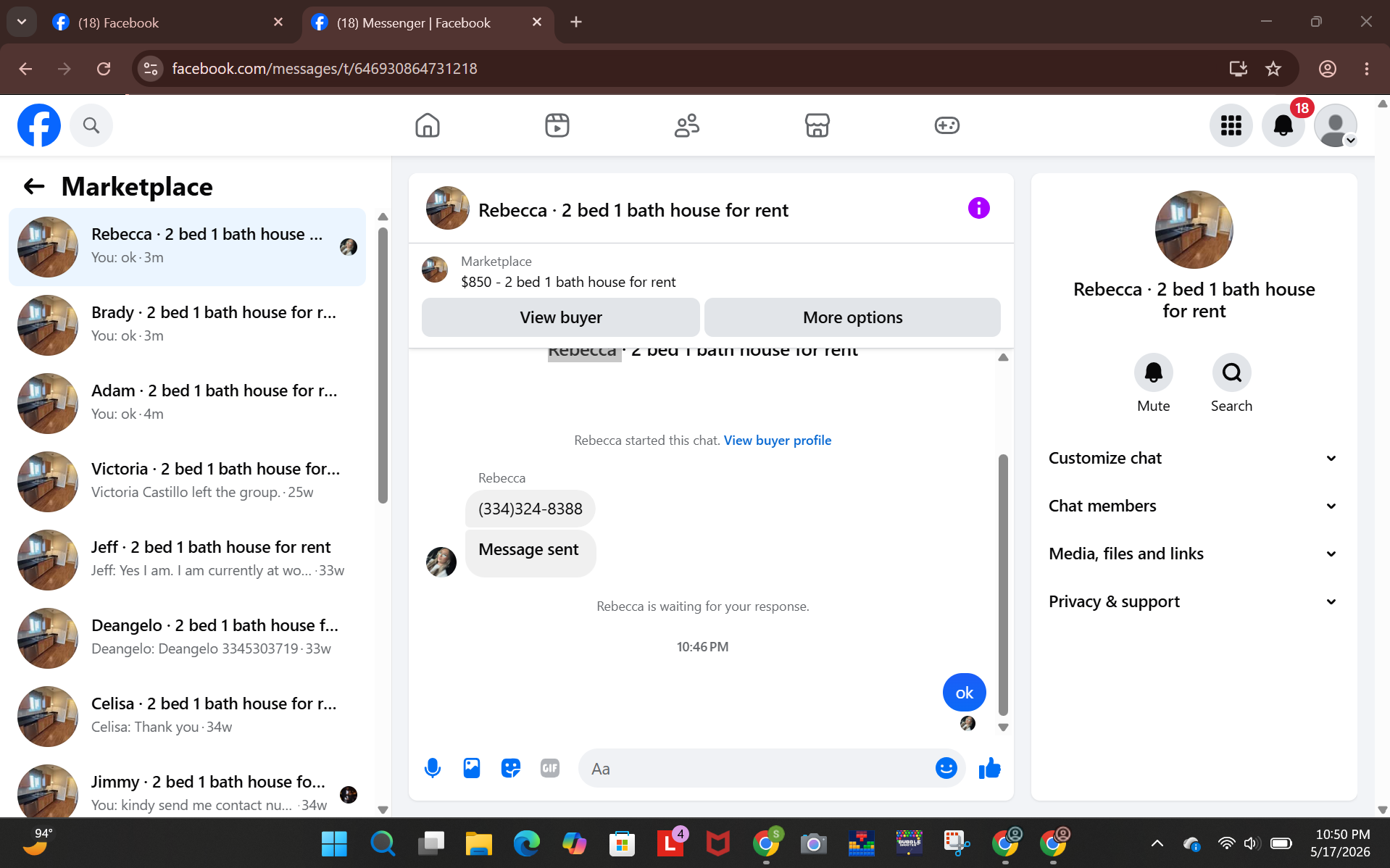Expand the Chat members section
The width and height of the screenshot is (1390, 868).
[x=1192, y=506]
